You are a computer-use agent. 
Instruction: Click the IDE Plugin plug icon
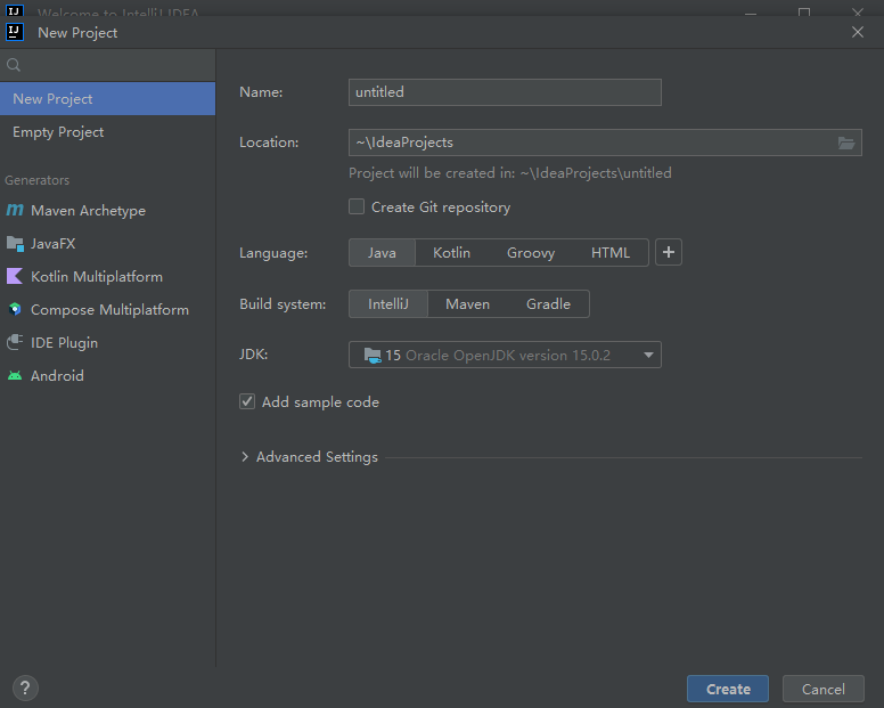tap(15, 343)
